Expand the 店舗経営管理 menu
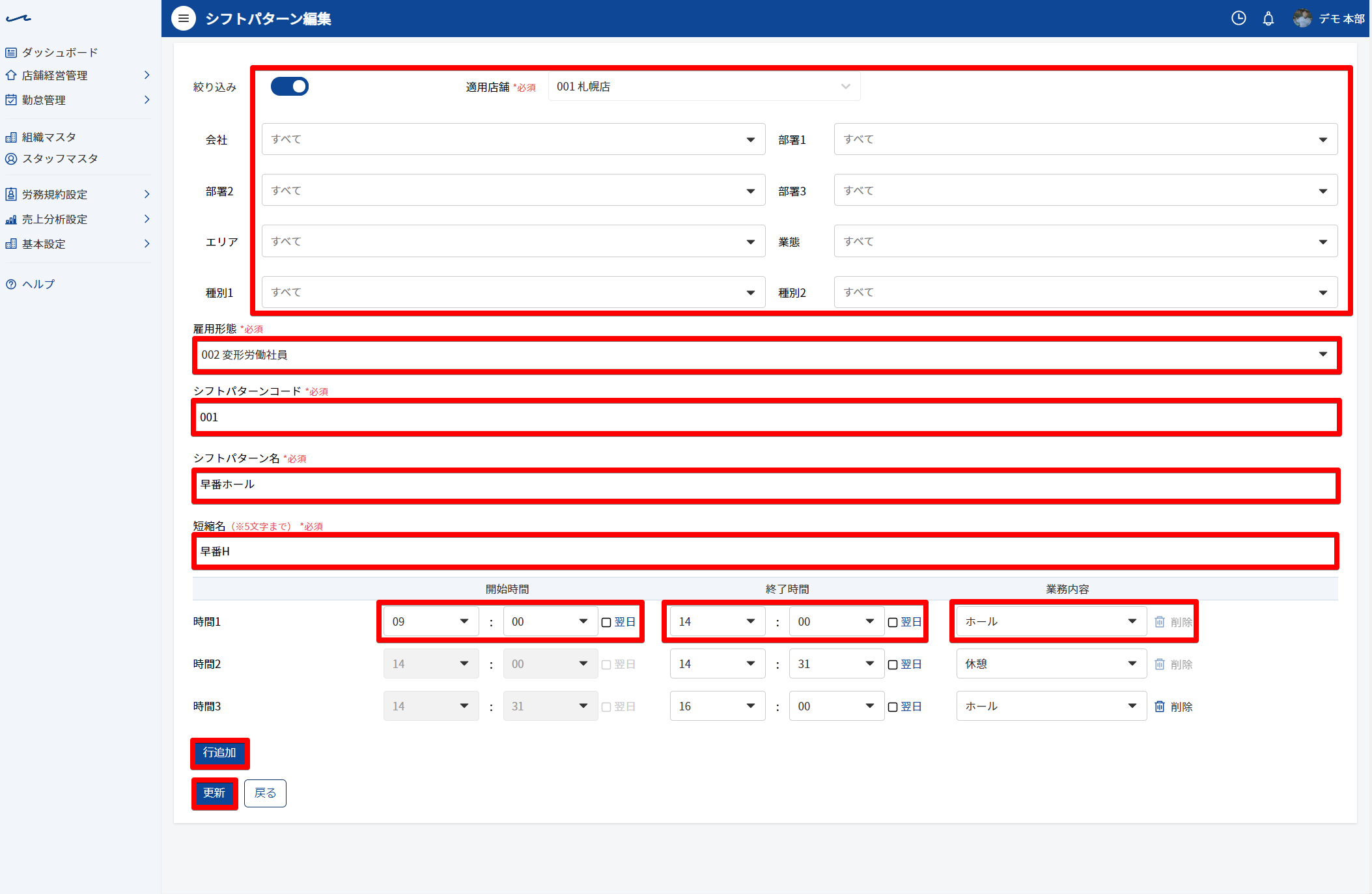Viewport: 1372px width, 894px height. pos(78,76)
